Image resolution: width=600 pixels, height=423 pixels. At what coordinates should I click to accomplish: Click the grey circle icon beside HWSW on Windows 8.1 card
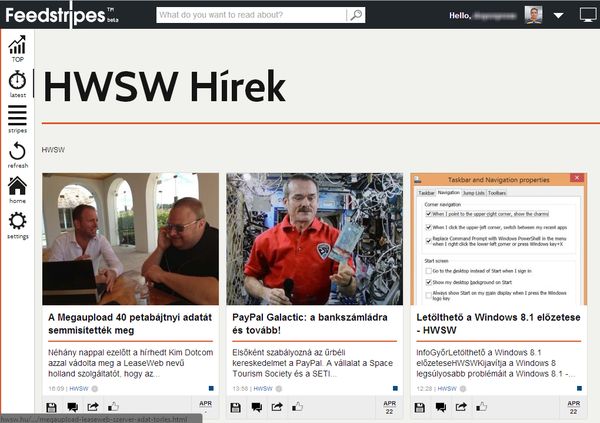[x=463, y=389]
